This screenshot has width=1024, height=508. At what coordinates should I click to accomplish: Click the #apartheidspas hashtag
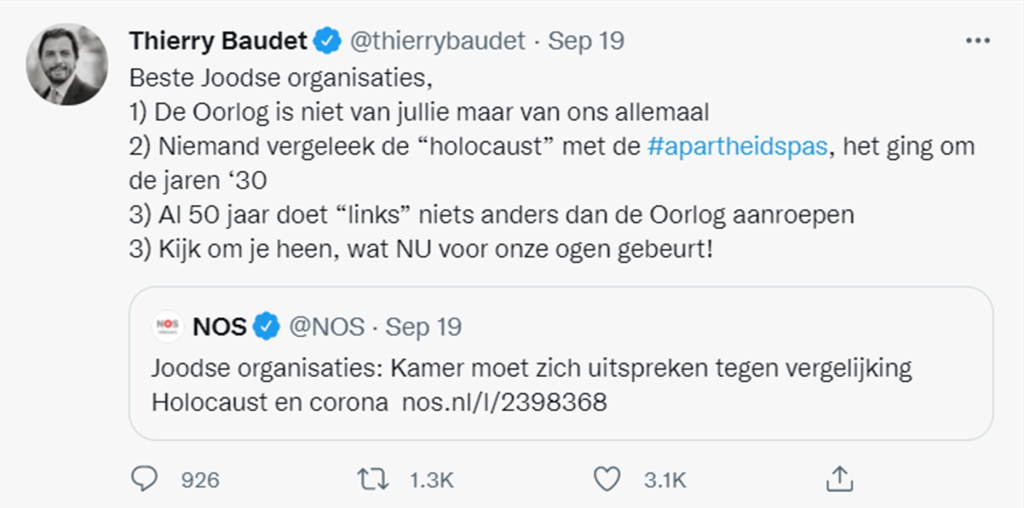coord(738,146)
